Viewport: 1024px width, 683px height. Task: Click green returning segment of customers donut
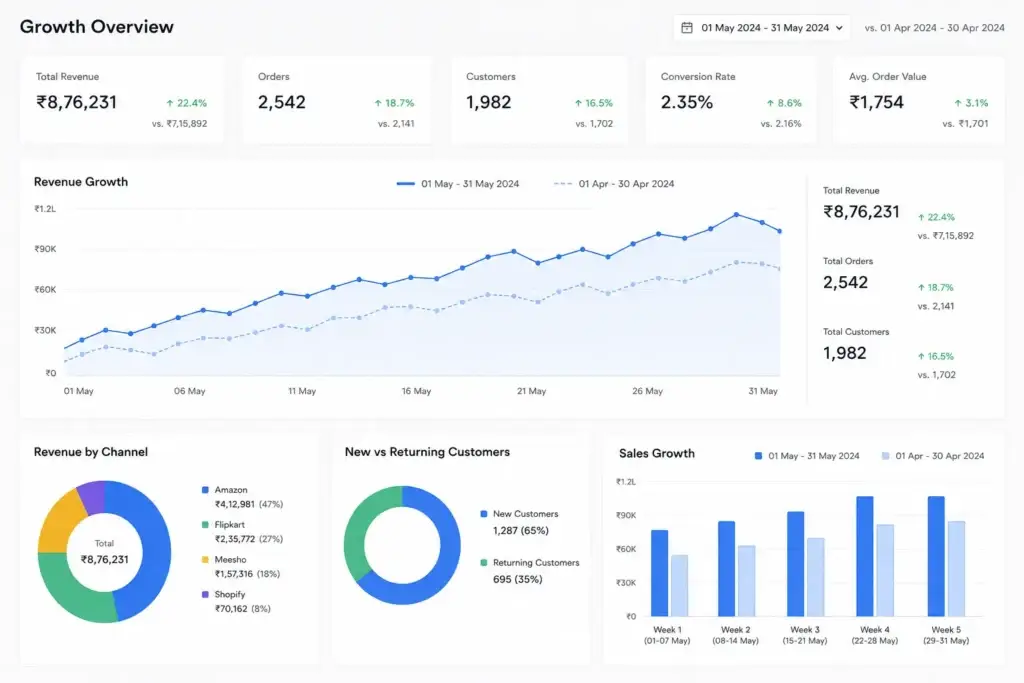355,532
